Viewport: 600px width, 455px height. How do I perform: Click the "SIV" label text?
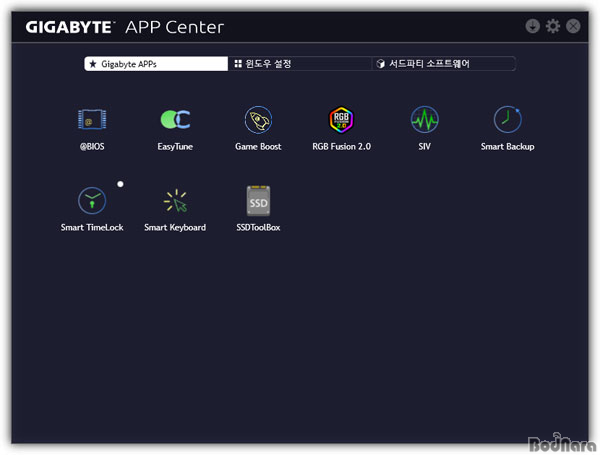(424, 147)
